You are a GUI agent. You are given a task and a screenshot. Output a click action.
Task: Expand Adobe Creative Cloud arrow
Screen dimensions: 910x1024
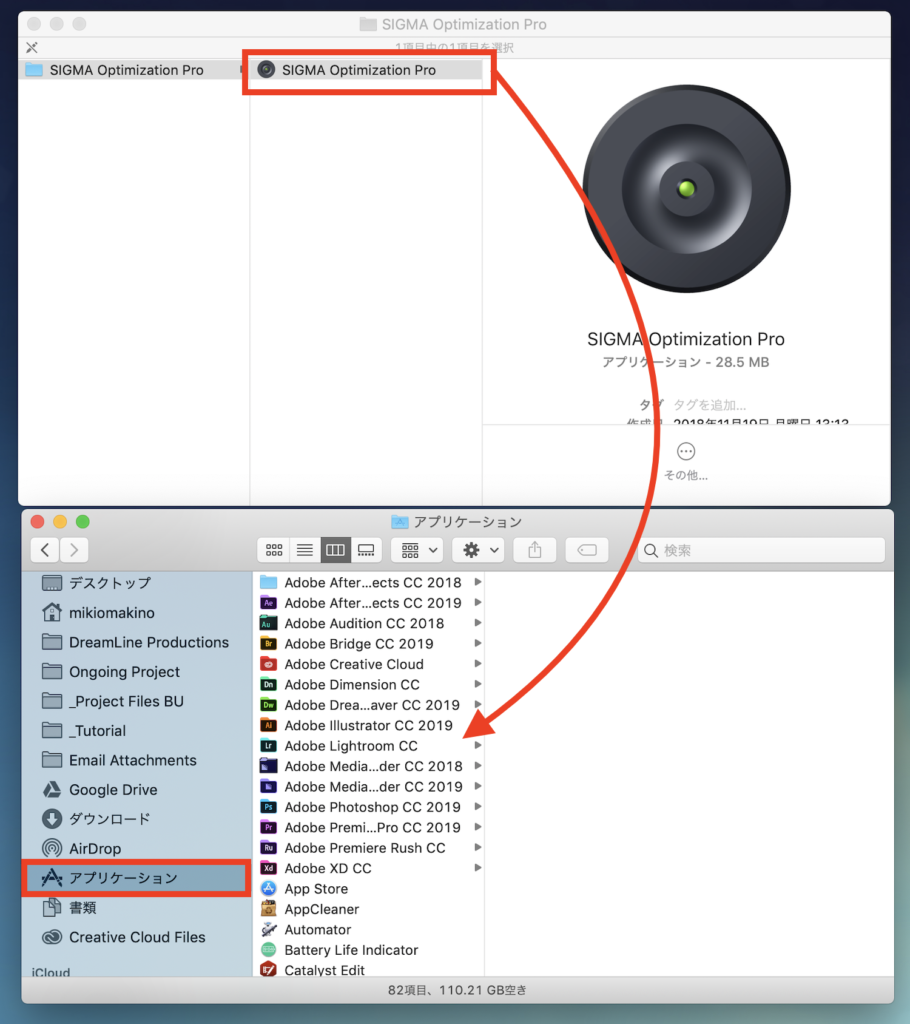tap(478, 664)
